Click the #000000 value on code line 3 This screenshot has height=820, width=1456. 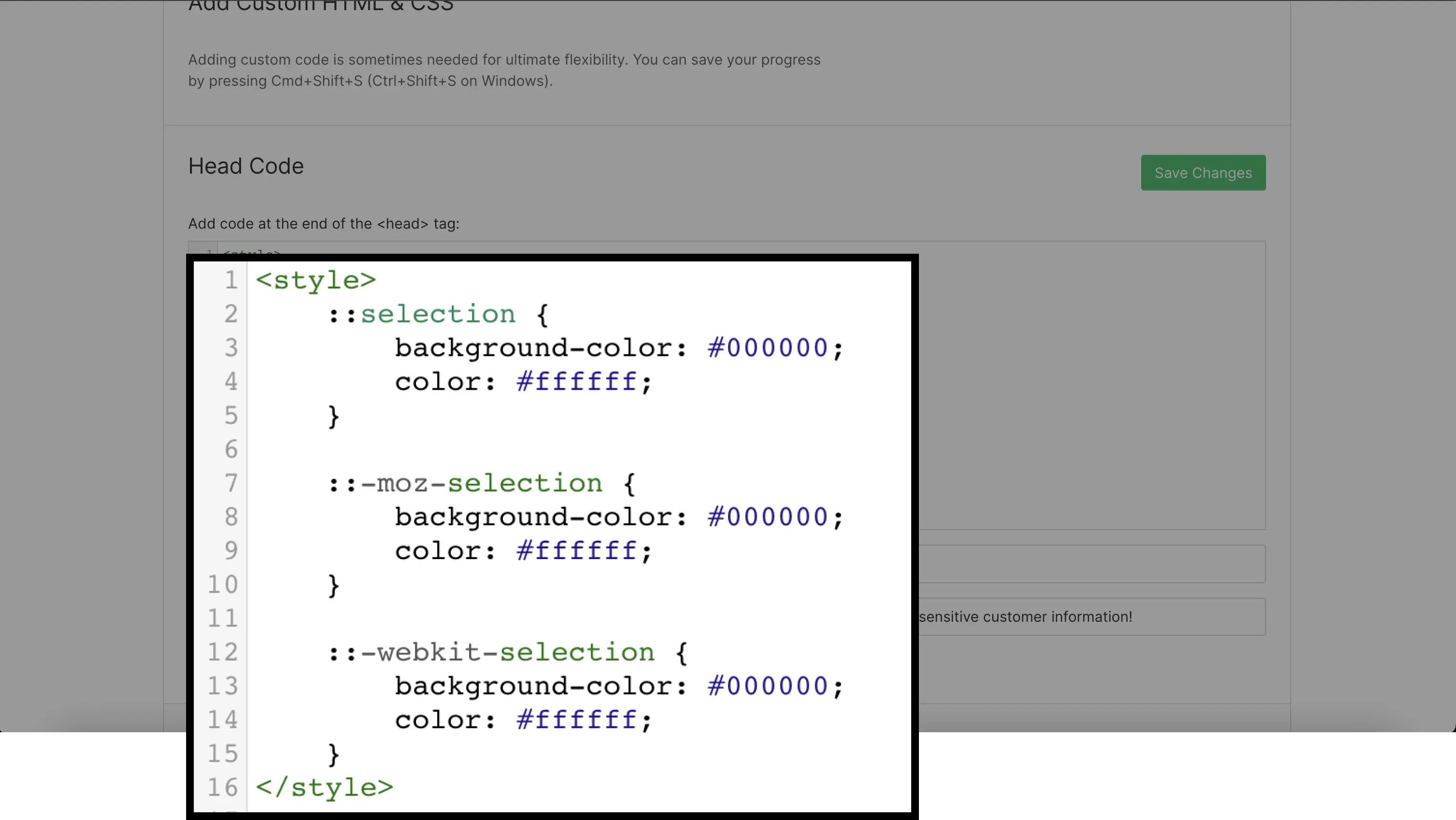(768, 348)
